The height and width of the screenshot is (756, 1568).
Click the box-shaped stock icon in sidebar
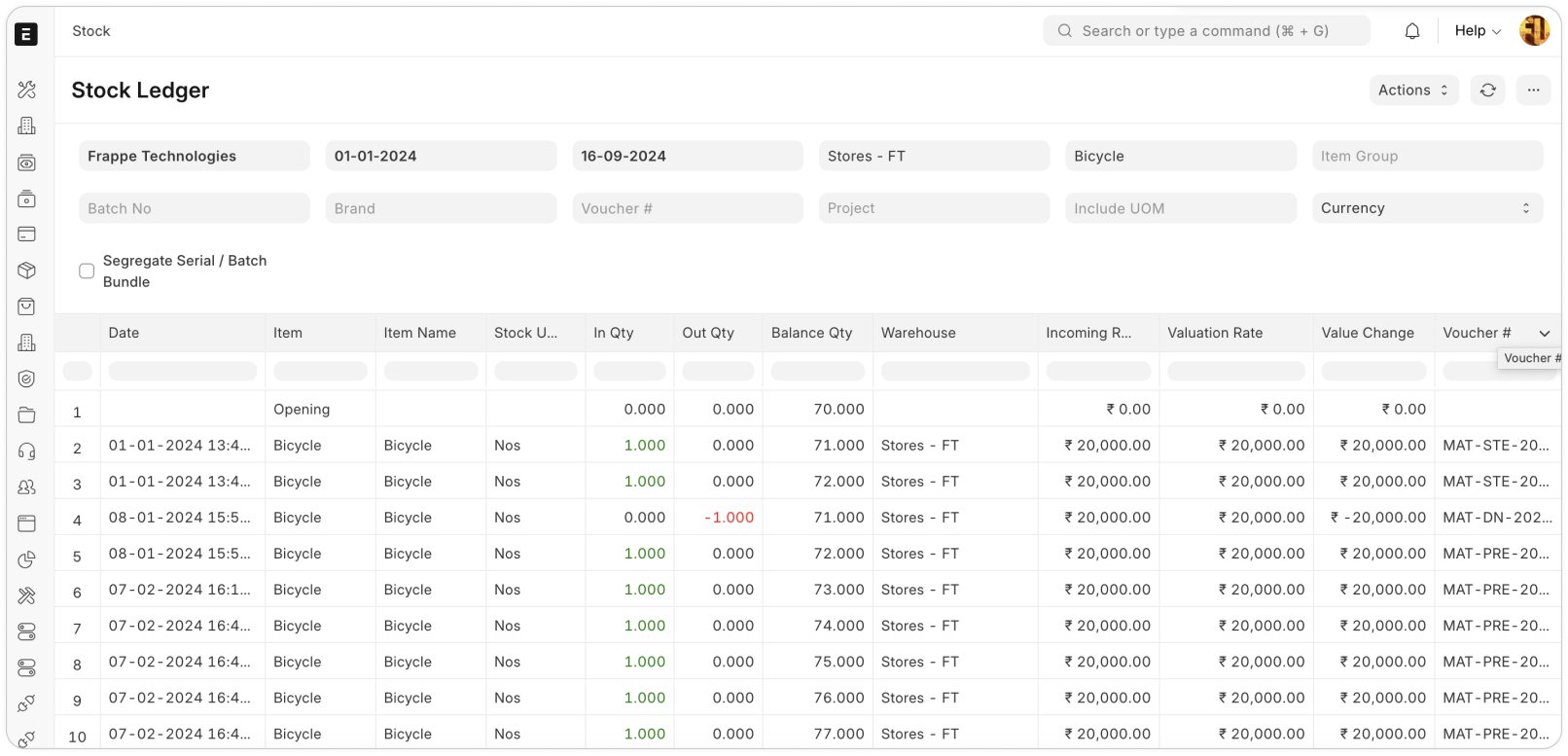(27, 270)
